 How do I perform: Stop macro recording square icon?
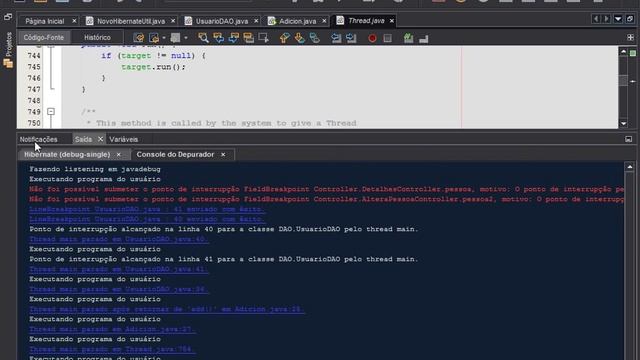coord(387,38)
